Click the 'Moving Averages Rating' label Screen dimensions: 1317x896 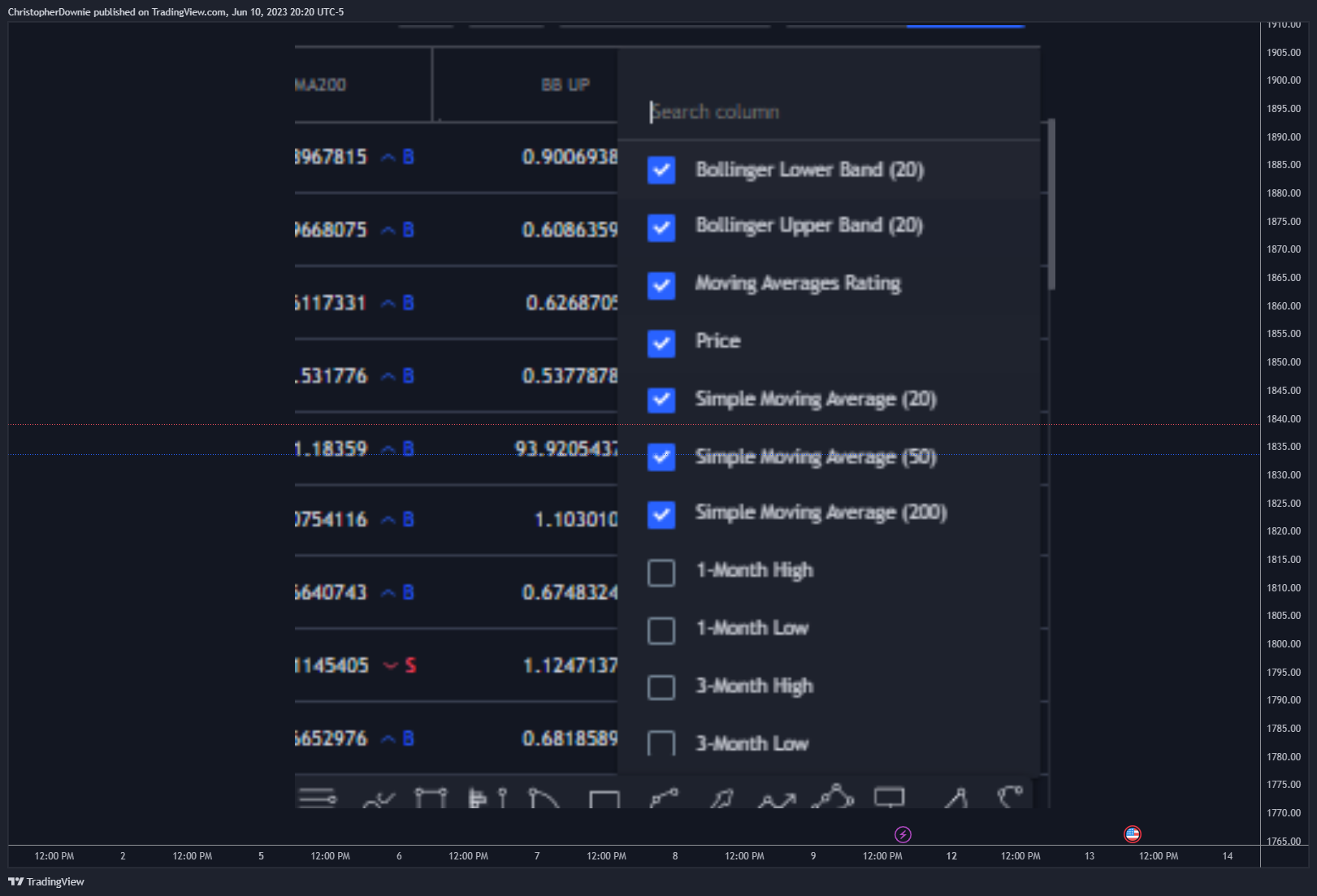pyautogui.click(x=798, y=284)
